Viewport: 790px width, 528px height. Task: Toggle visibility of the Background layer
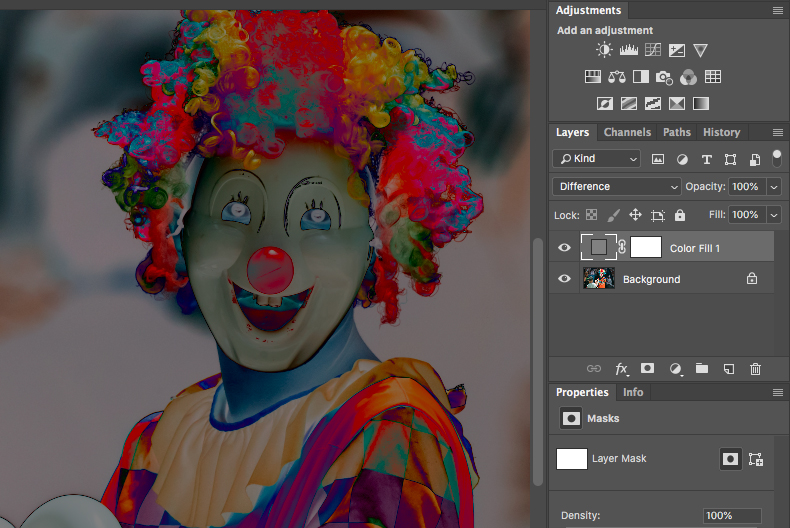click(x=565, y=280)
